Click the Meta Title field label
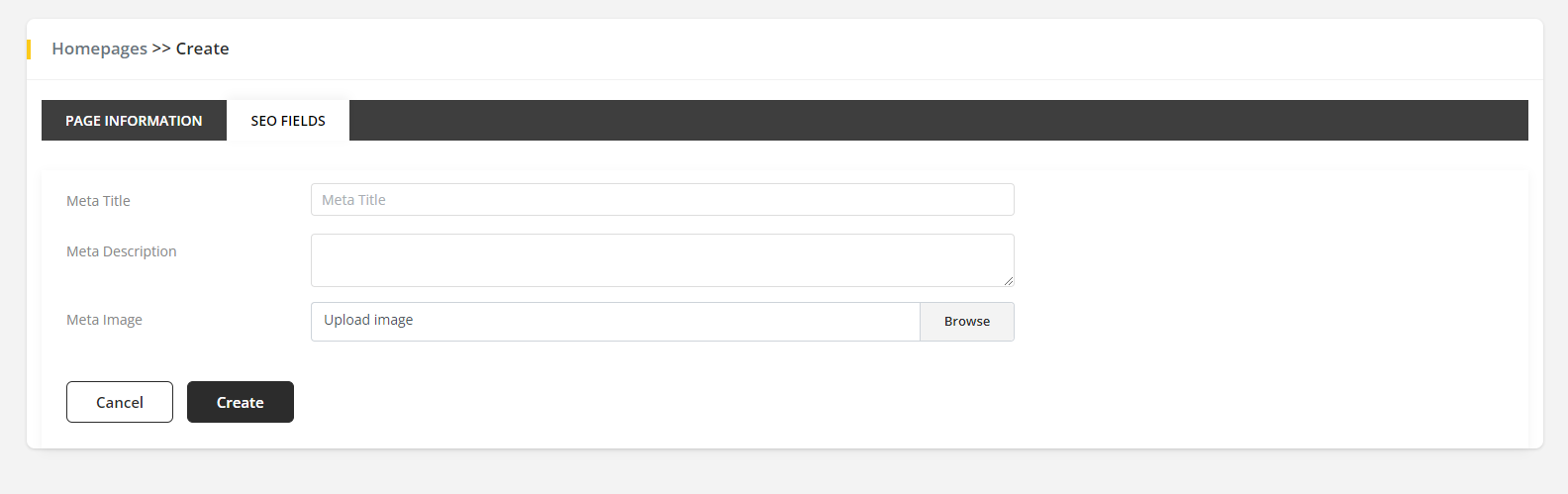Screen dimensions: 1568x494 tap(98, 201)
